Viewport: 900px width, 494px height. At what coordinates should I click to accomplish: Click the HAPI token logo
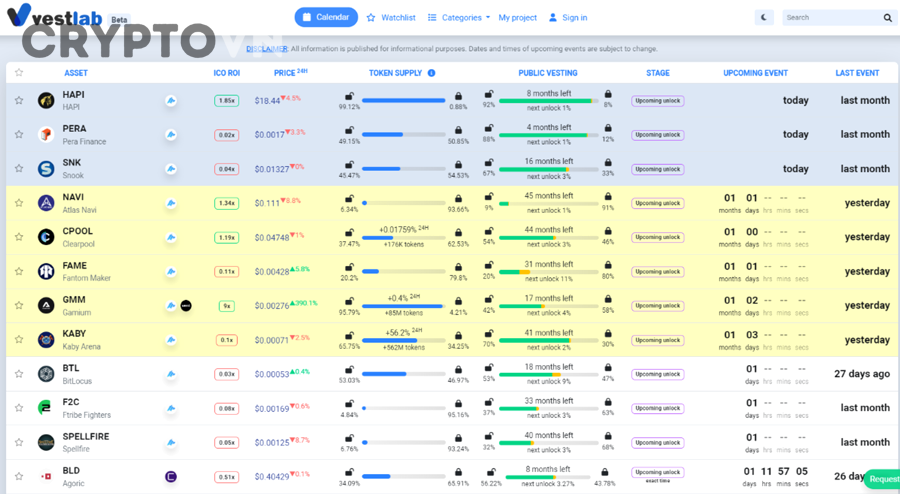(x=46, y=100)
